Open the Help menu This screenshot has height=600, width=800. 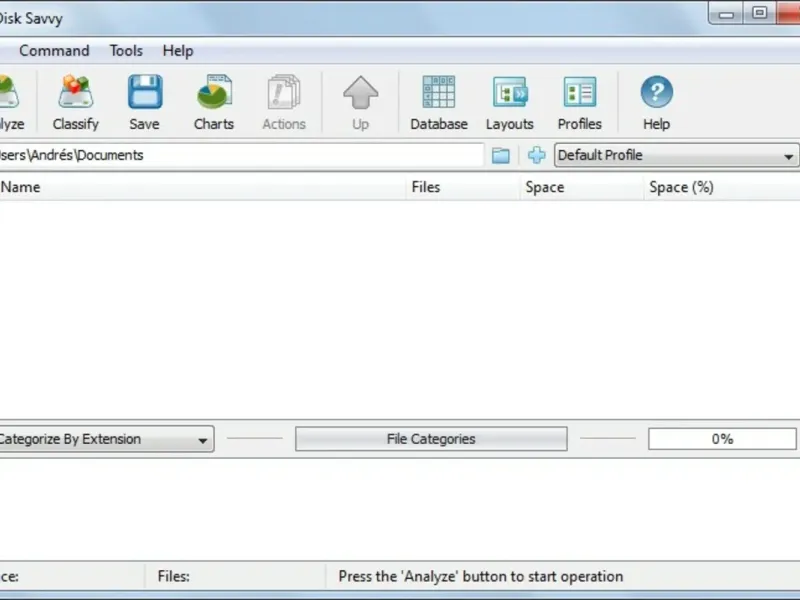[178, 51]
